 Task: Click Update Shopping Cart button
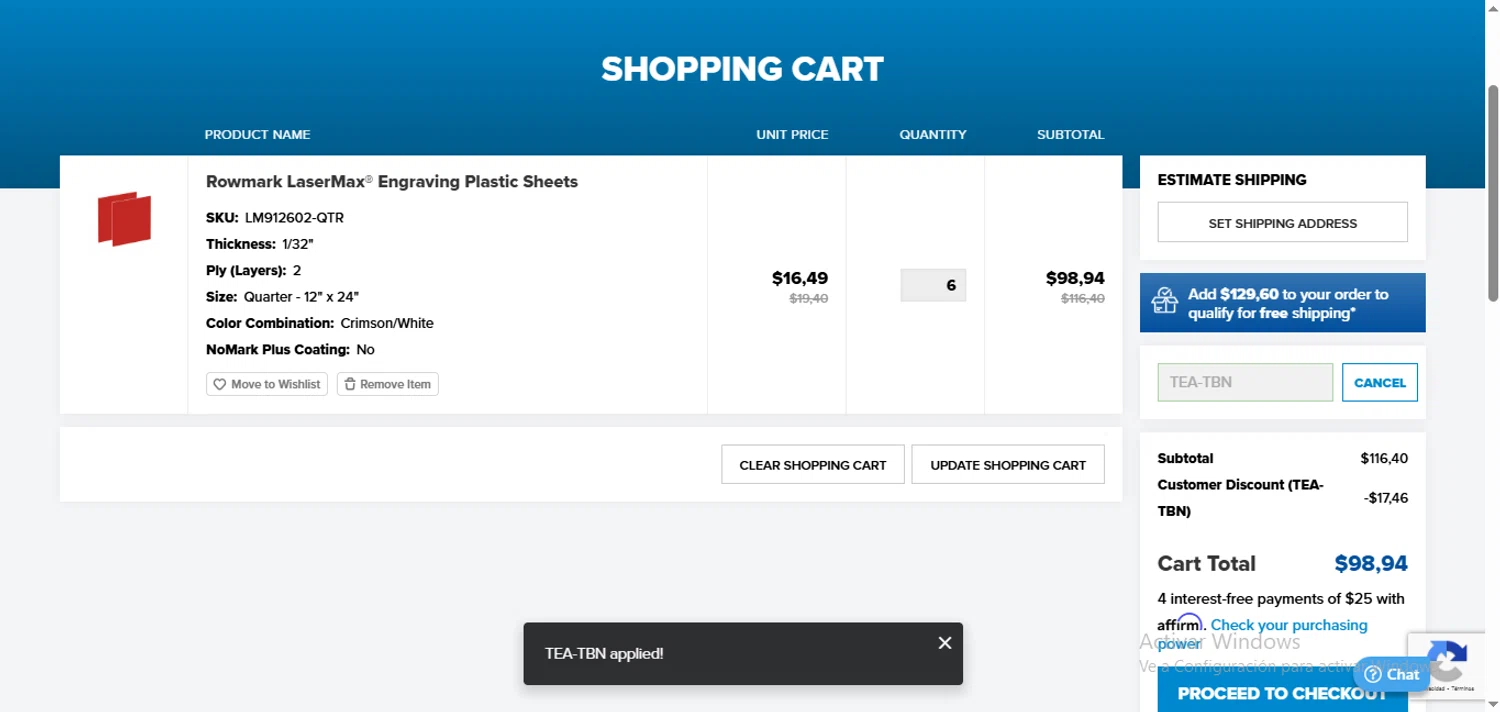coord(1008,464)
